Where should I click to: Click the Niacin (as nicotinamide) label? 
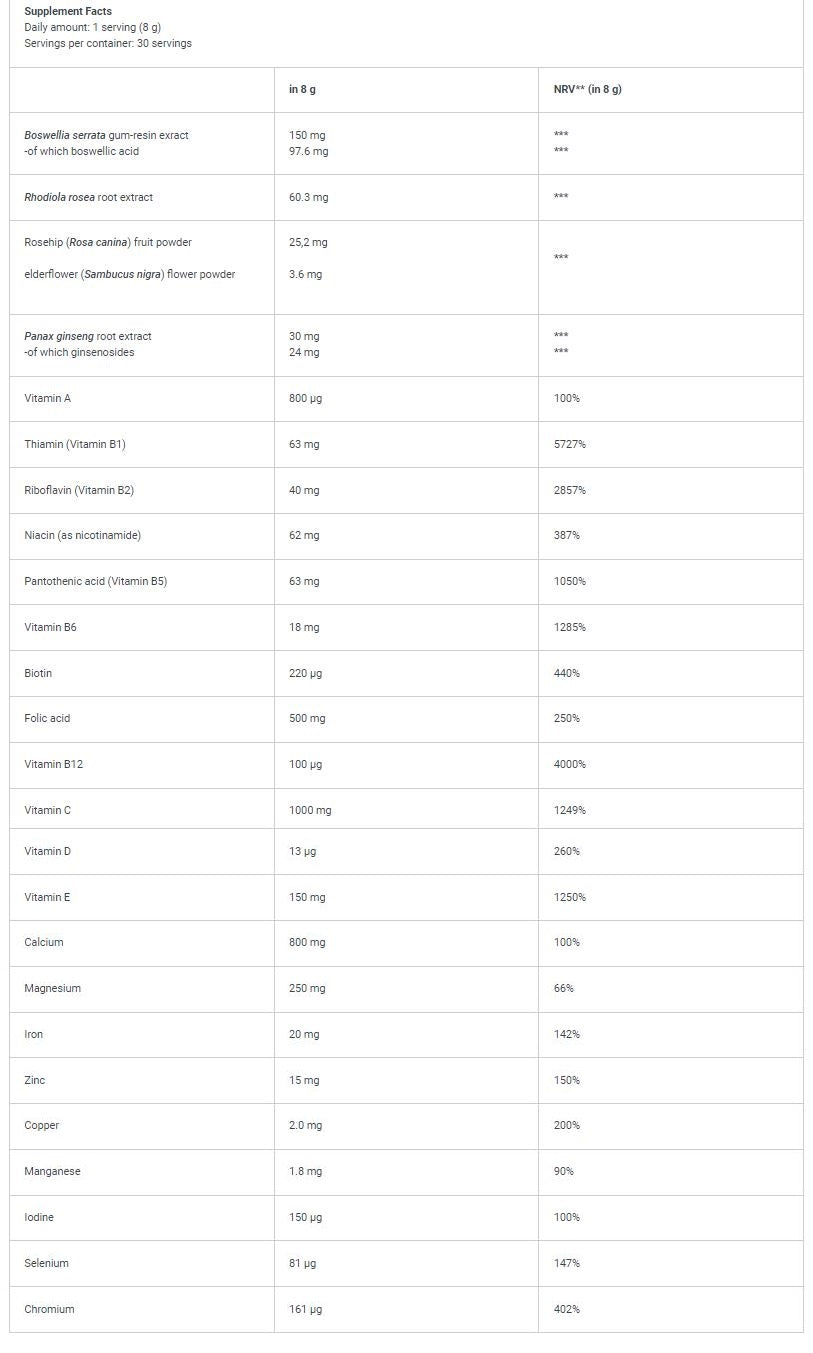pyautogui.click(x=82, y=535)
